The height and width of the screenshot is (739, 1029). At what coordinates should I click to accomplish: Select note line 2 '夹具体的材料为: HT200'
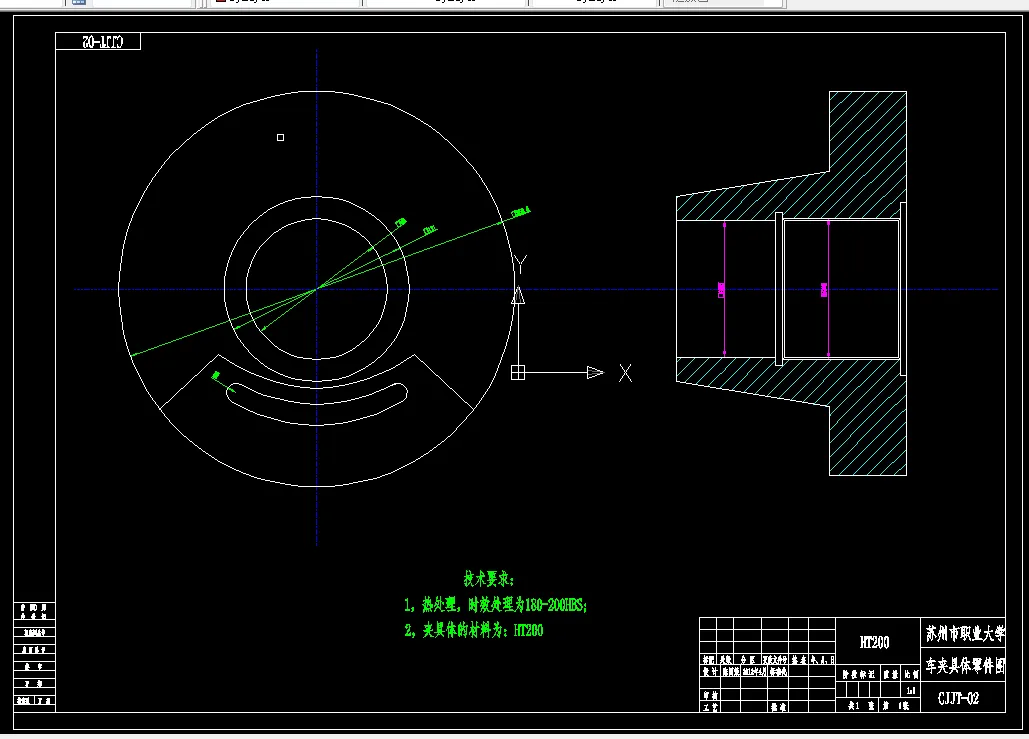[x=474, y=630]
